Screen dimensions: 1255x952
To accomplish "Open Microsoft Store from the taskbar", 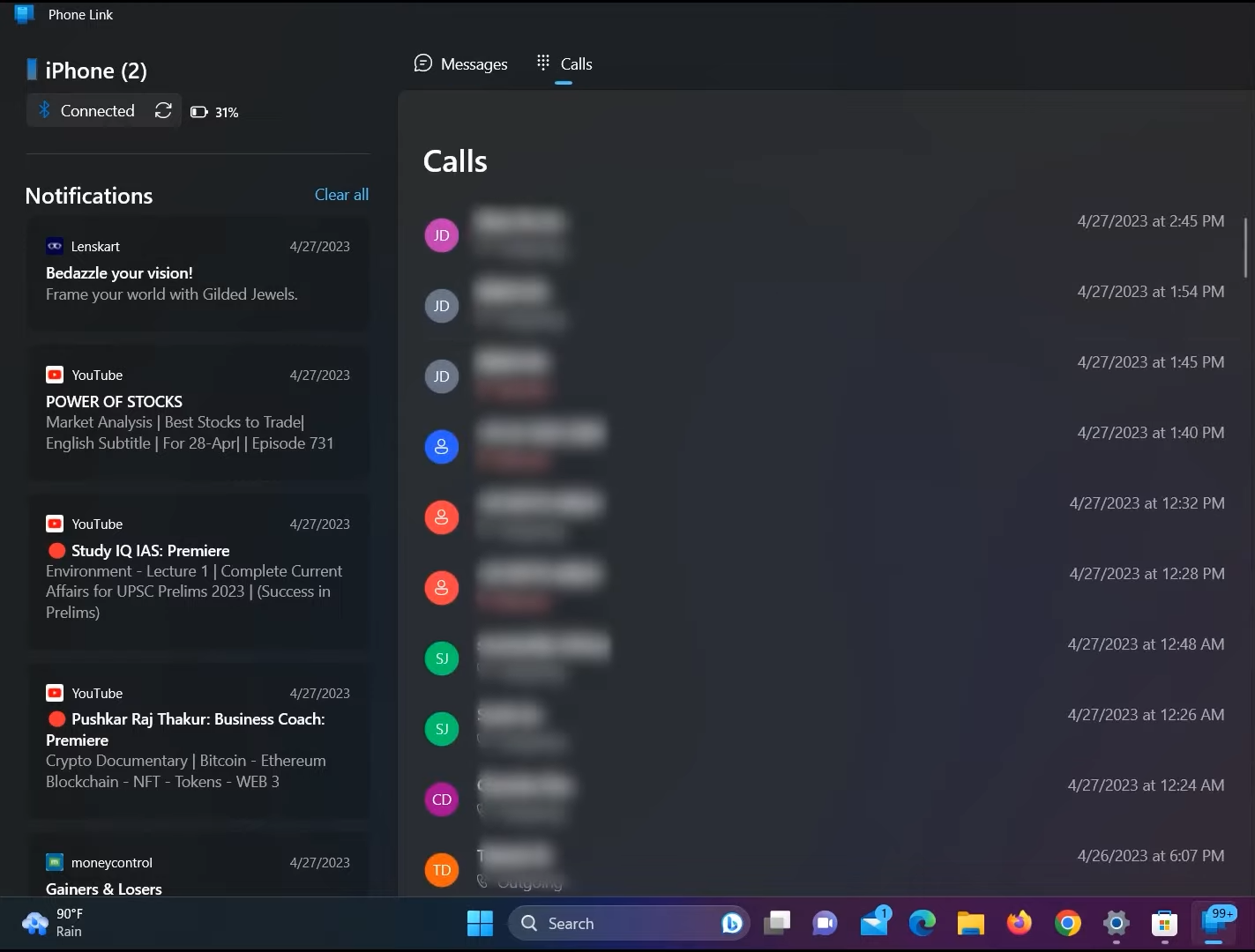I will [x=1164, y=923].
